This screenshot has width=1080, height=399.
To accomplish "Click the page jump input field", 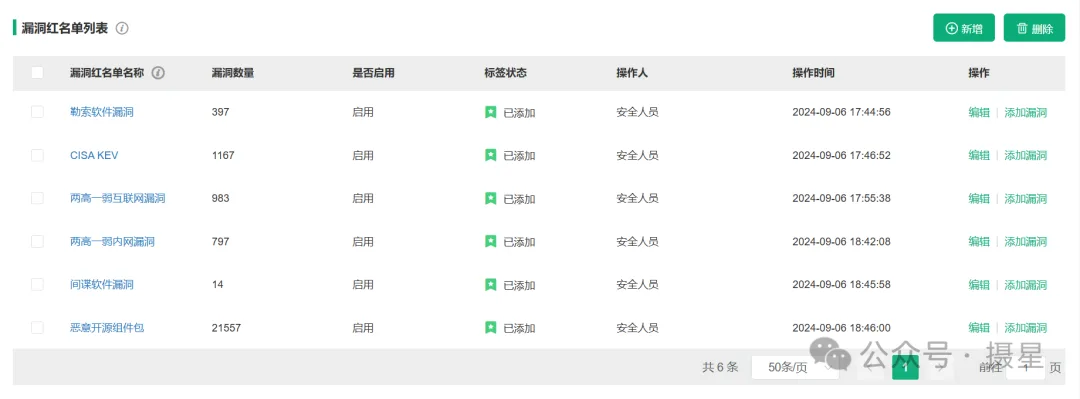I will [x=1026, y=368].
